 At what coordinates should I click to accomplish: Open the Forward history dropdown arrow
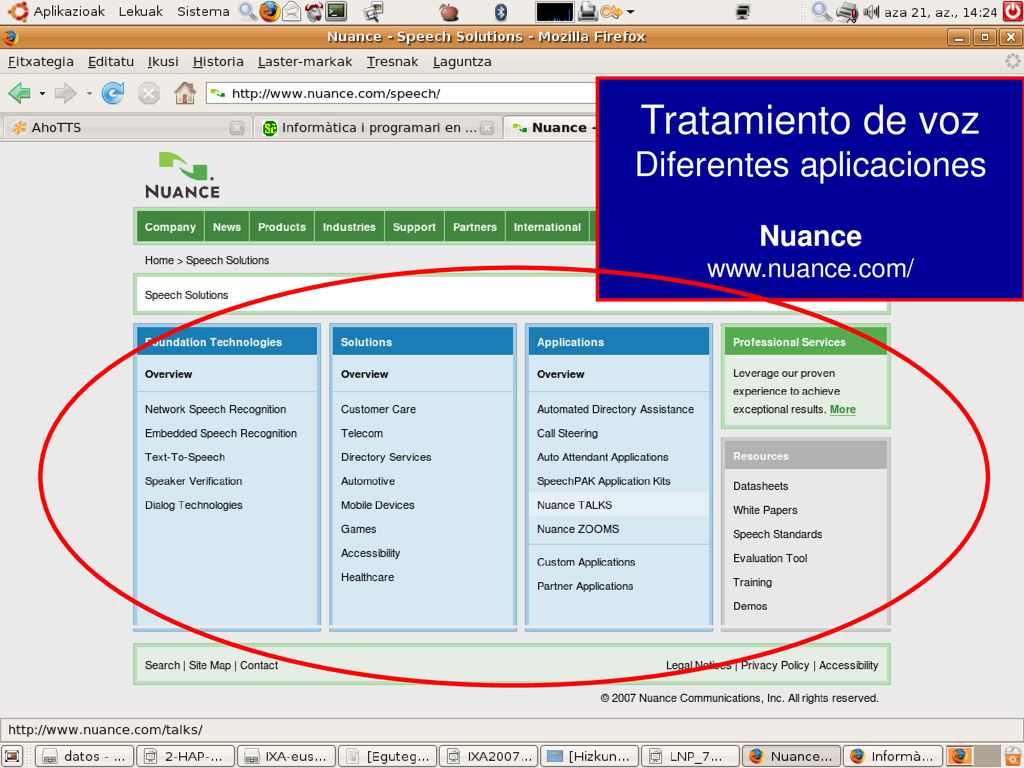click(89, 93)
